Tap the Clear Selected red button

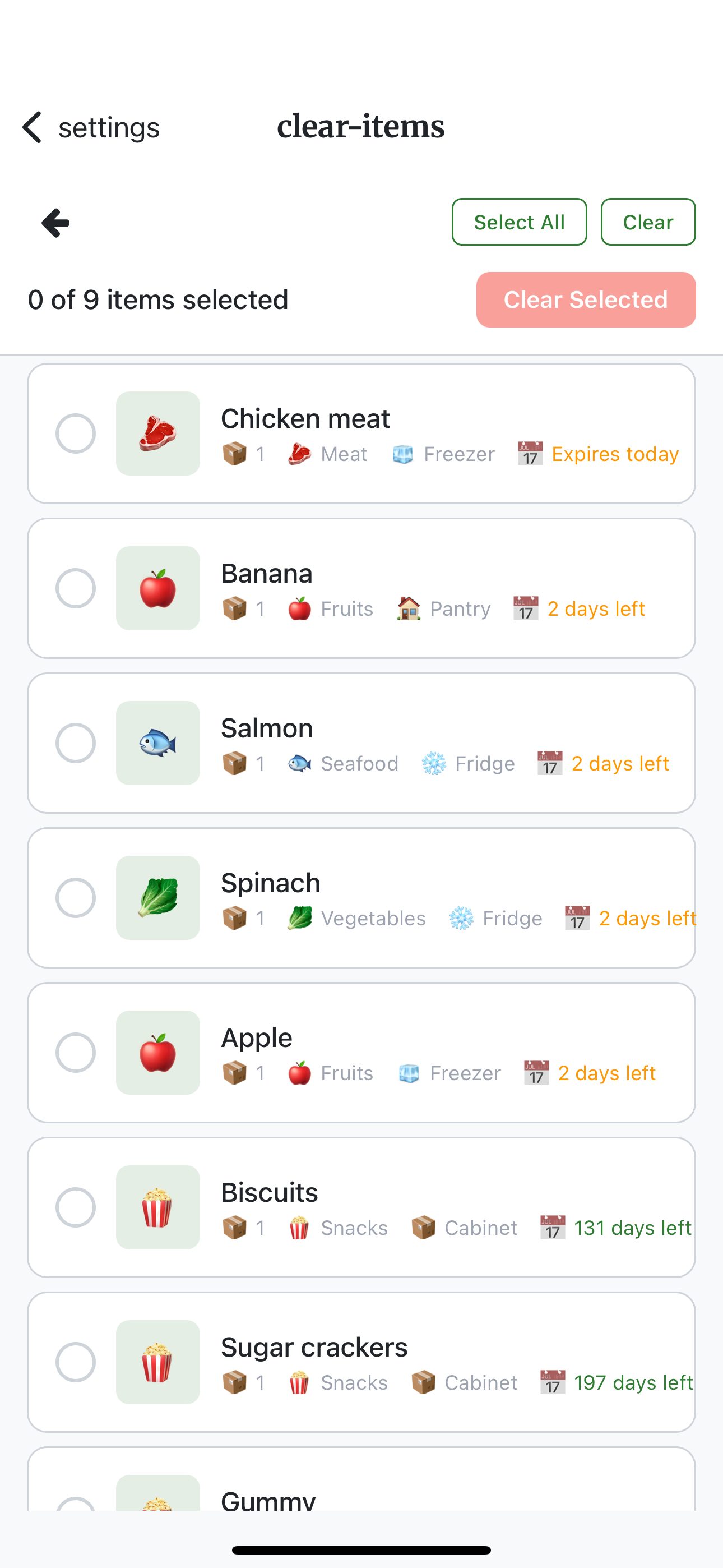tap(586, 299)
